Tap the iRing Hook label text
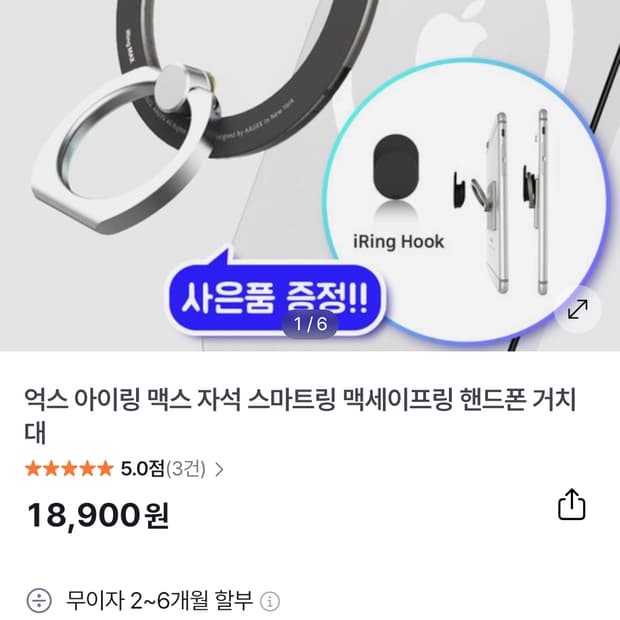620x620 pixels. click(398, 242)
